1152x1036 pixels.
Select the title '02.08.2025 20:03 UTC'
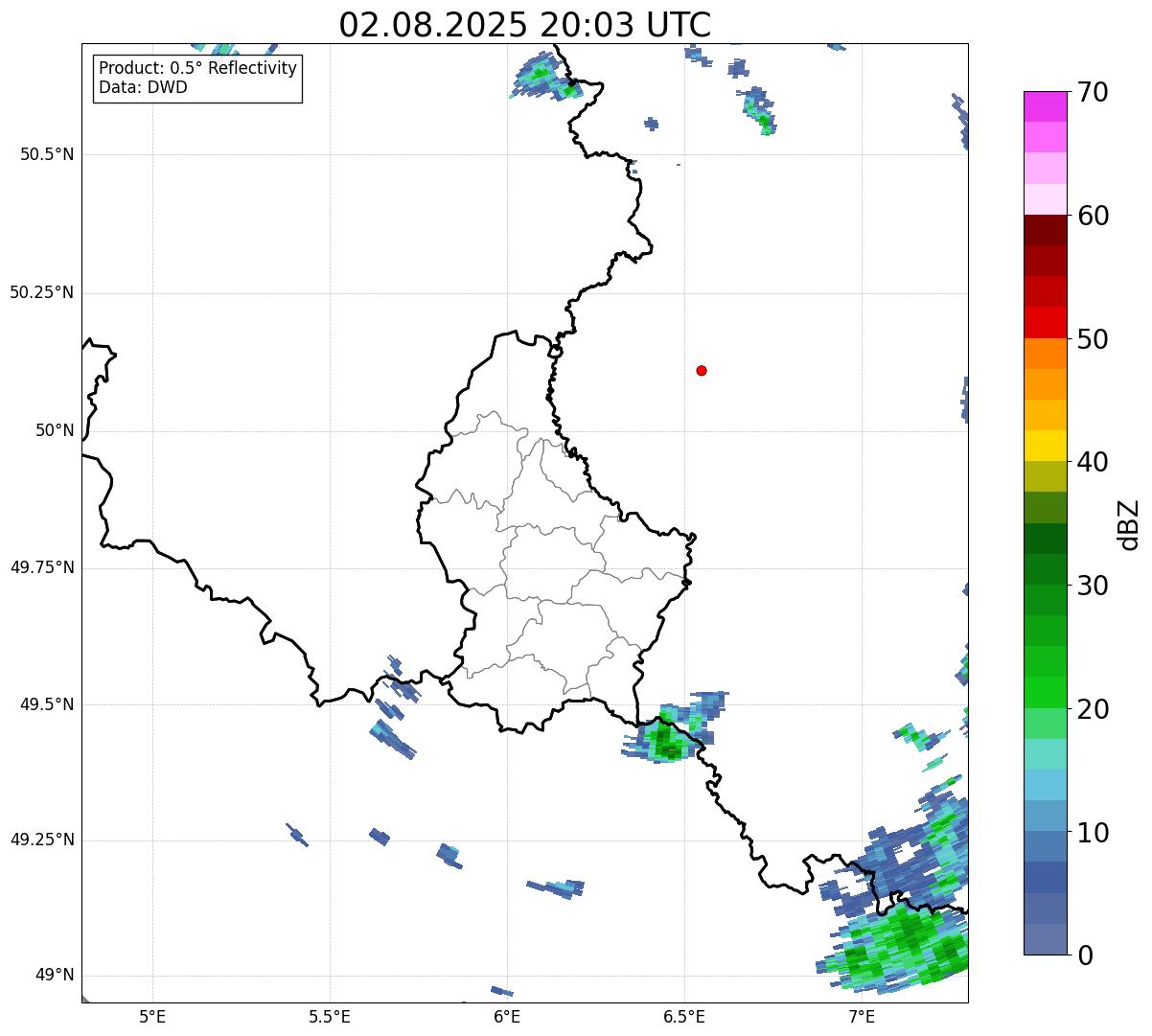(525, 24)
